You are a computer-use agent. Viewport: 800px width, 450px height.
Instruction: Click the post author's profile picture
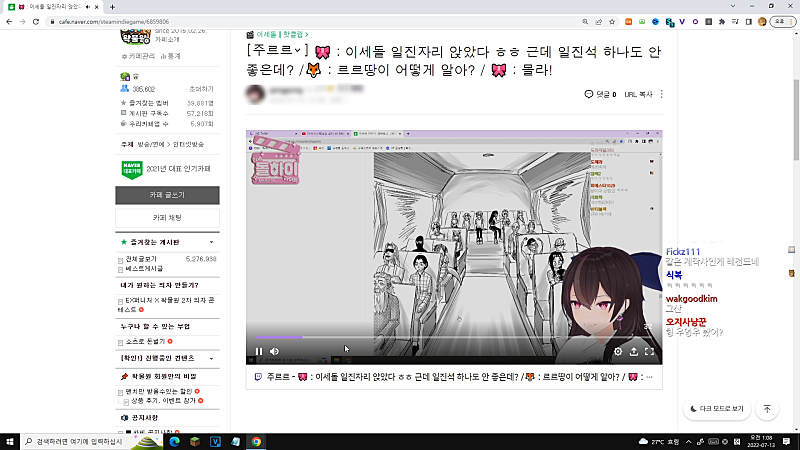point(255,94)
